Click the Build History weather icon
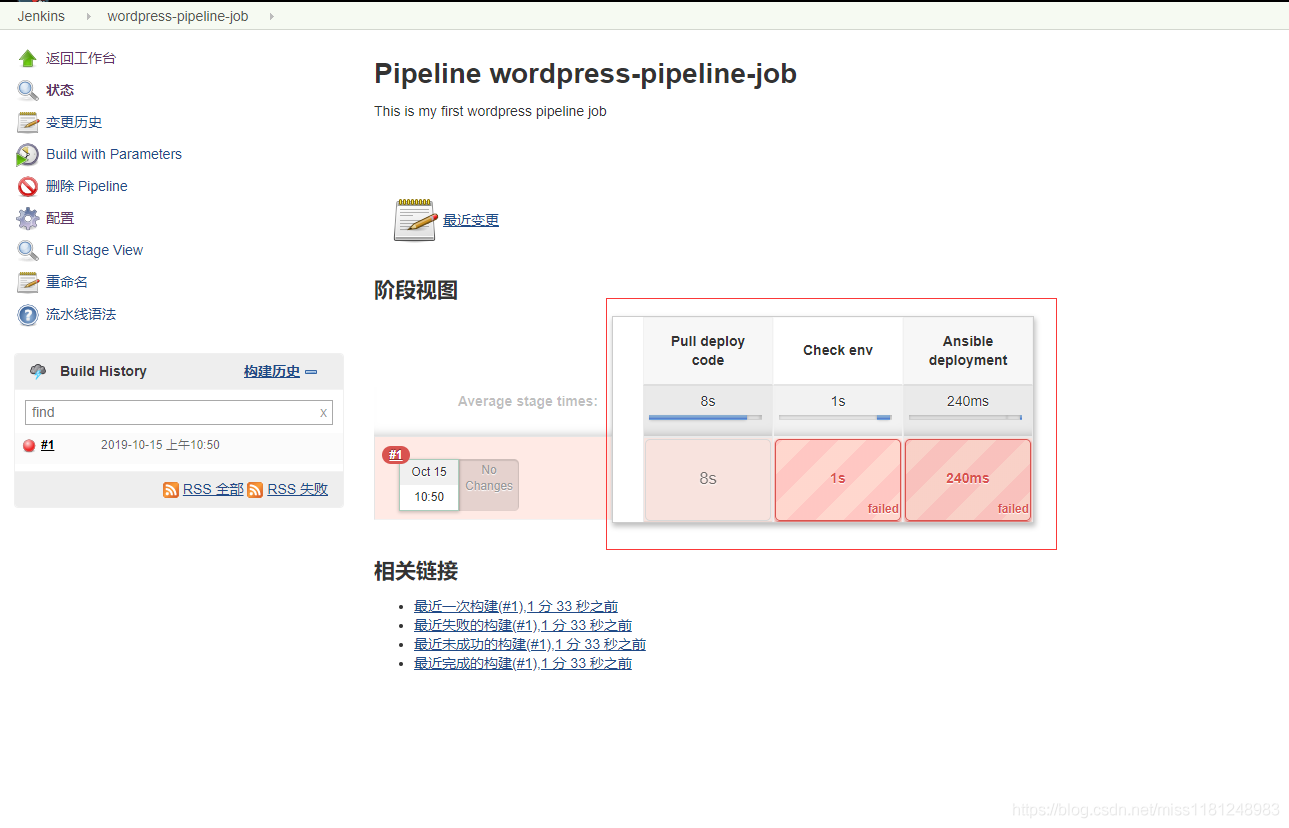Screen dimensions: 1289x828 pyautogui.click(x=38, y=371)
